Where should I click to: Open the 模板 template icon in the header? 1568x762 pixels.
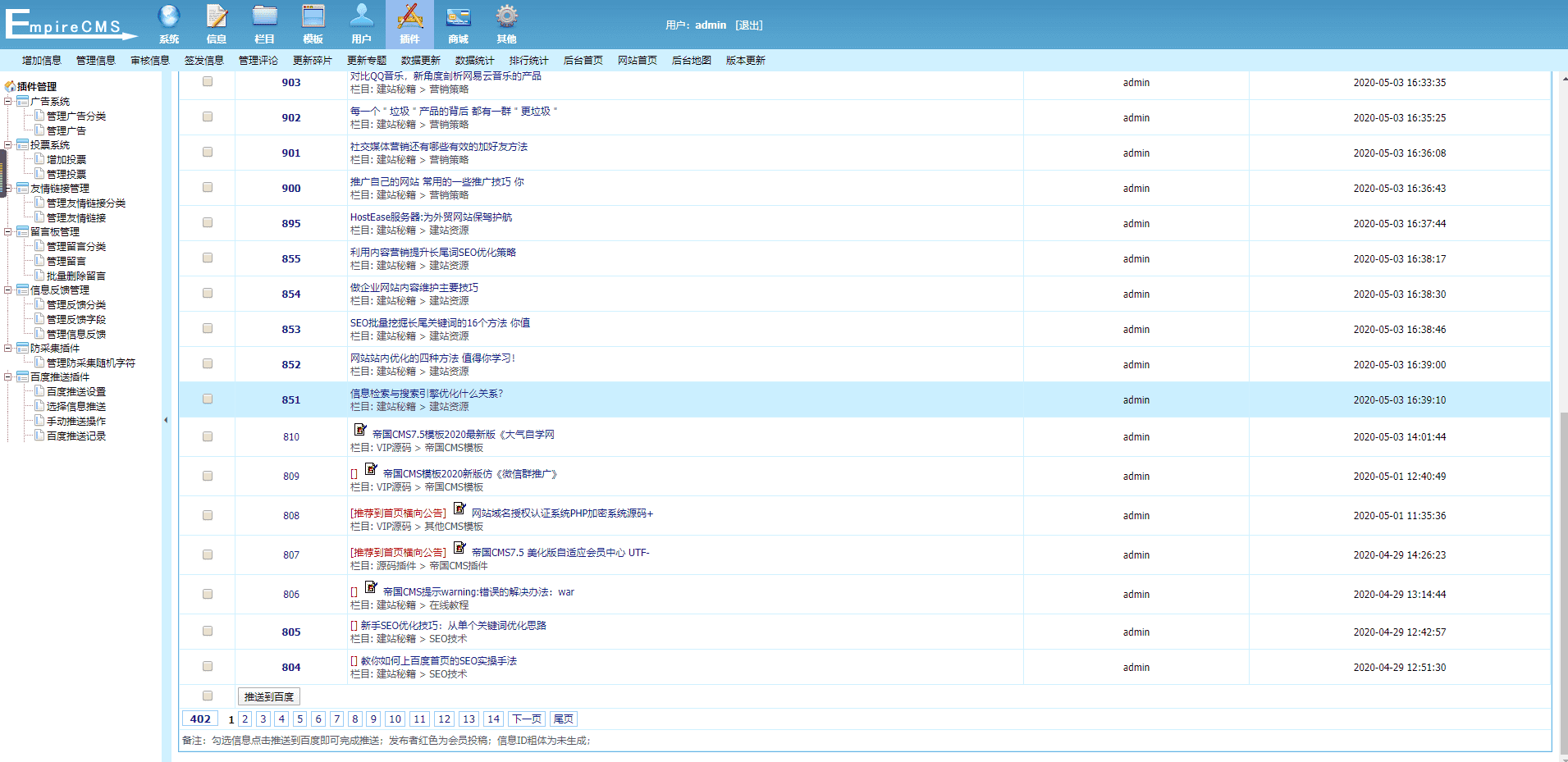pos(313,16)
